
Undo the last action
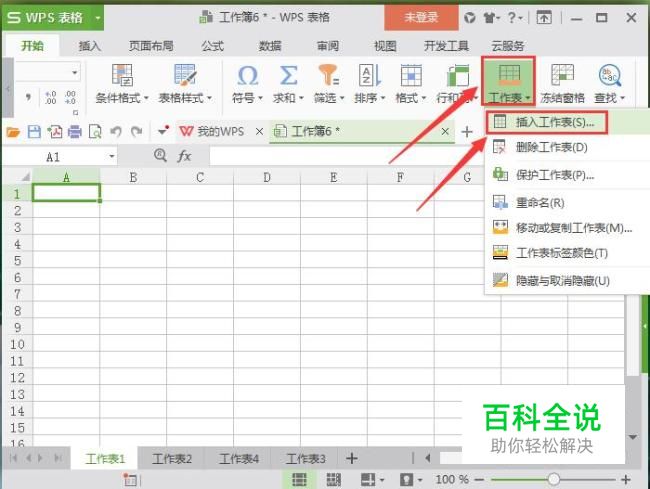116,132
